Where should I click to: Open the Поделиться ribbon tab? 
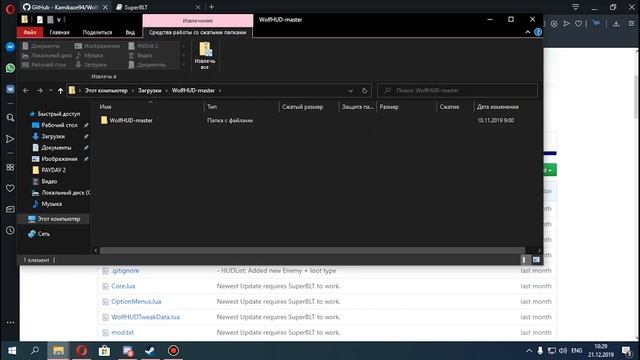97,32
